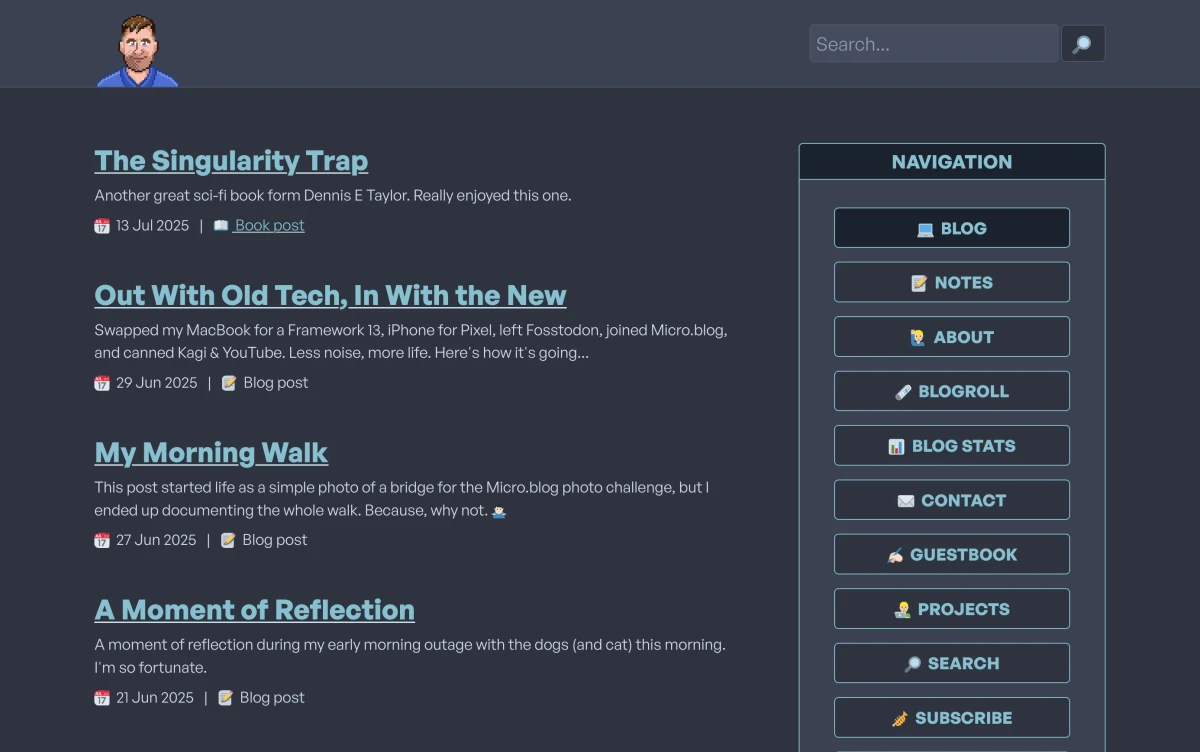This screenshot has width=1200, height=752.
Task: View the Blog Stats page
Action: pyautogui.click(x=951, y=446)
